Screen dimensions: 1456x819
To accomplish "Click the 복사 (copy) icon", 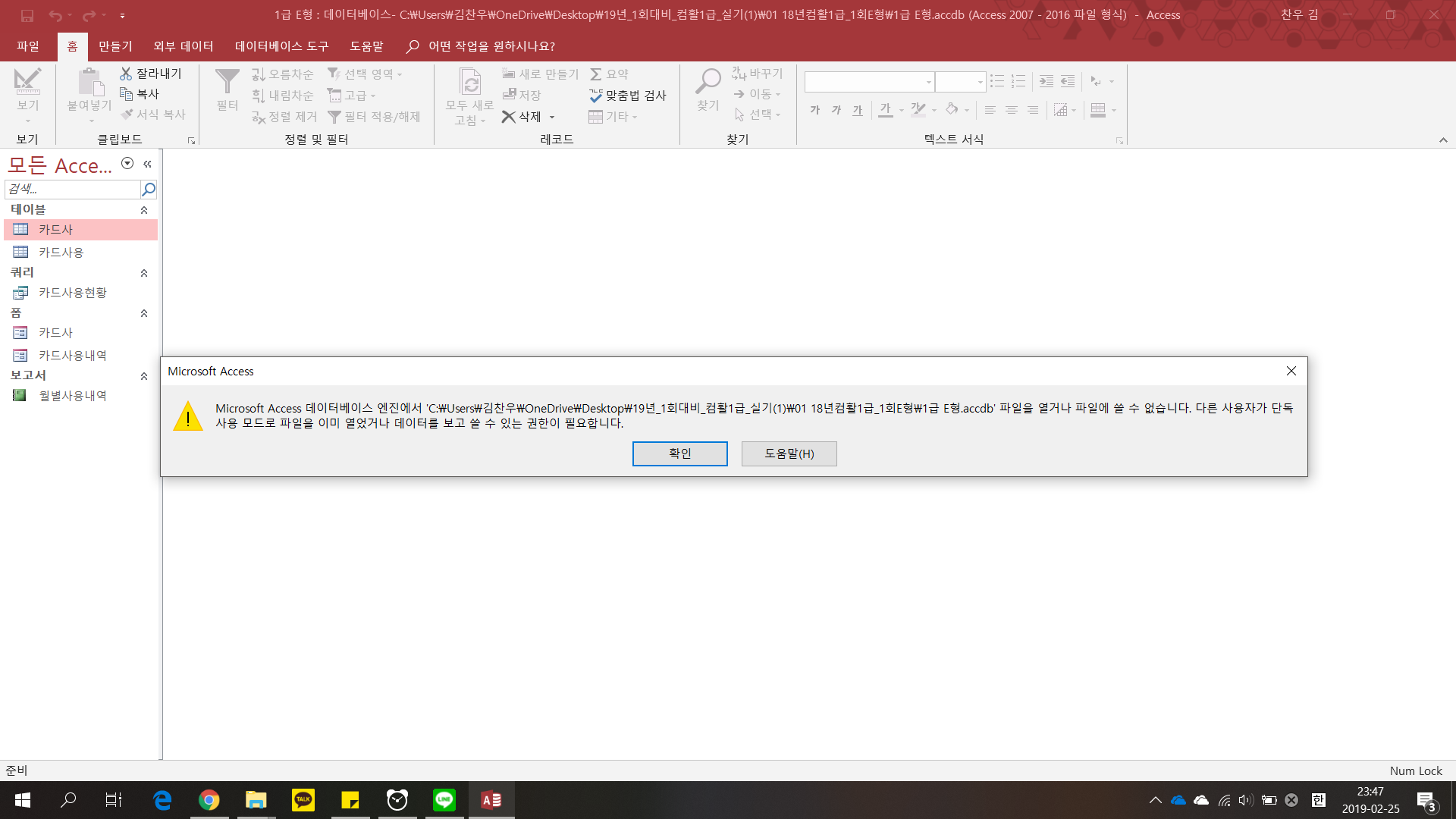I will (126, 94).
